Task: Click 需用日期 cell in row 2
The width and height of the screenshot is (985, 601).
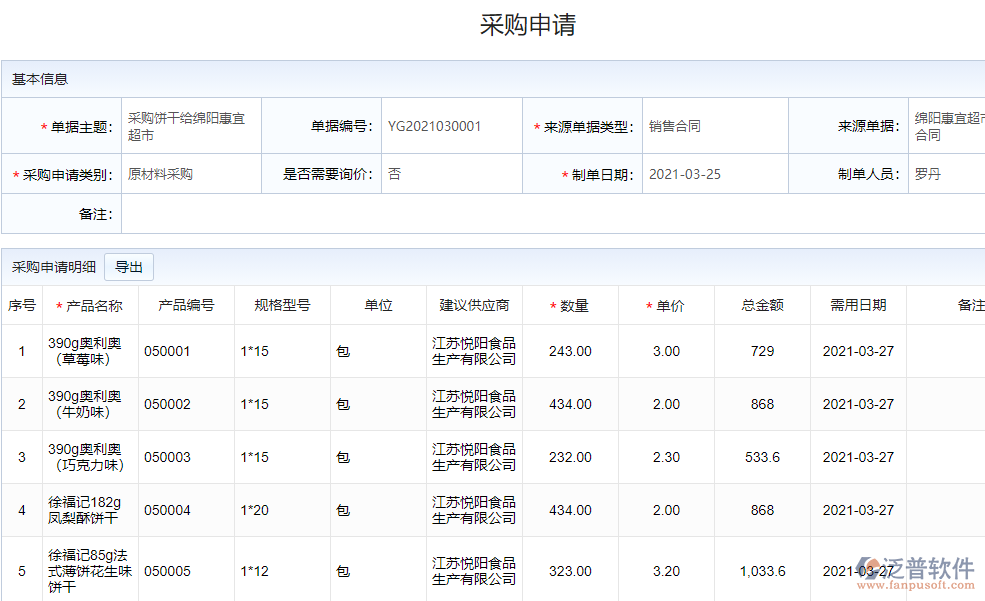Action: coord(858,404)
